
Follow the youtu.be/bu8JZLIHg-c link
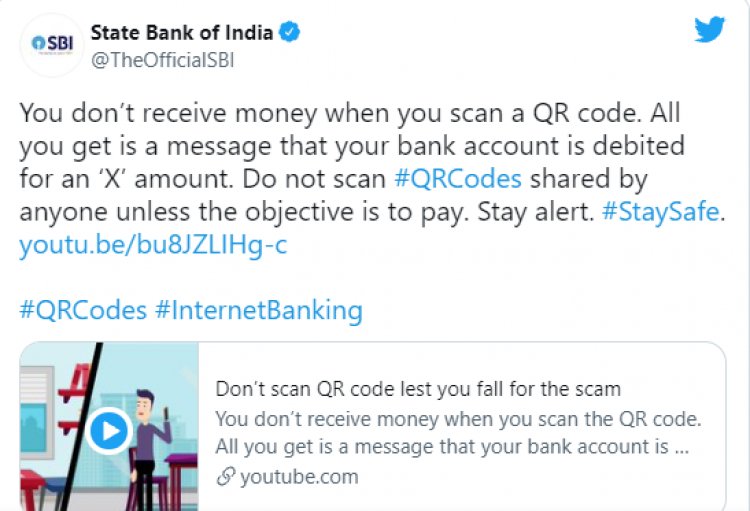[153, 244]
